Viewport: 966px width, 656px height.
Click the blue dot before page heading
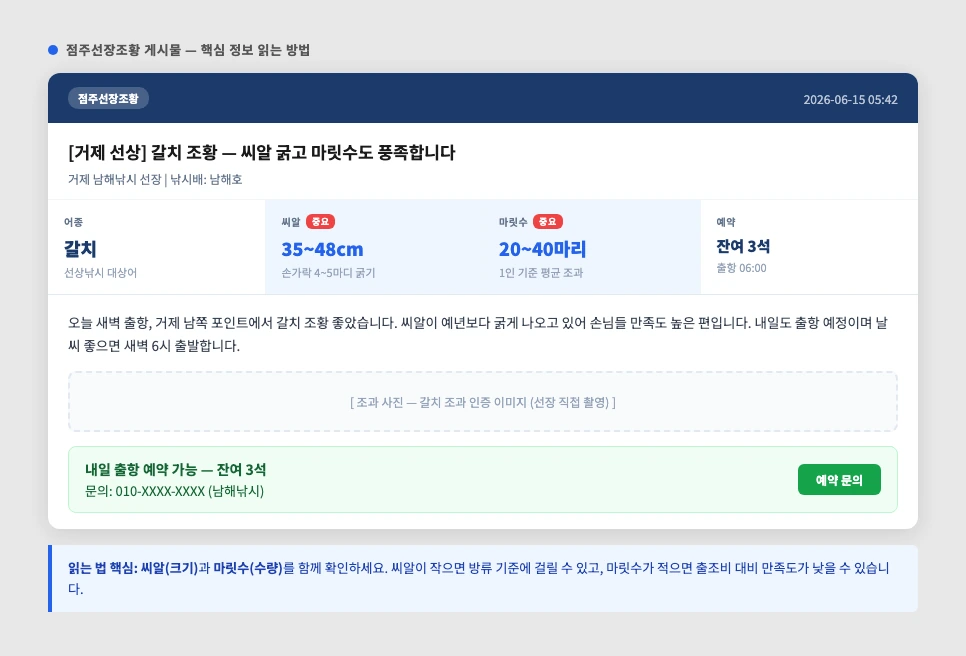click(x=53, y=50)
